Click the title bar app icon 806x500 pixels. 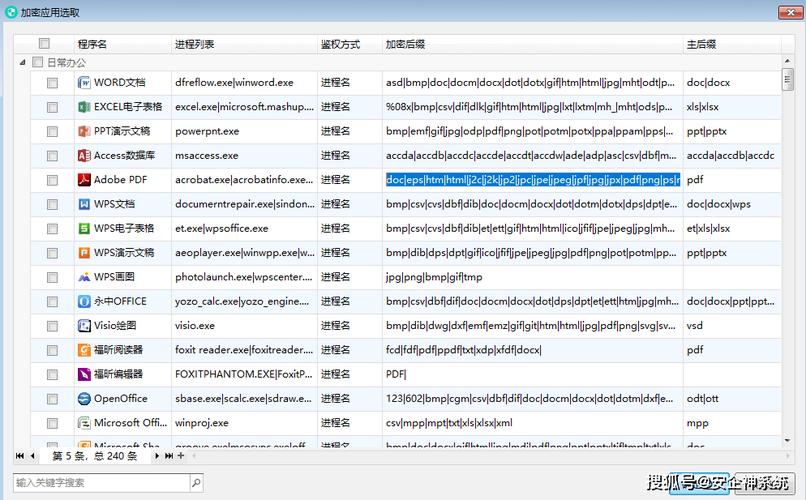click(x=11, y=12)
